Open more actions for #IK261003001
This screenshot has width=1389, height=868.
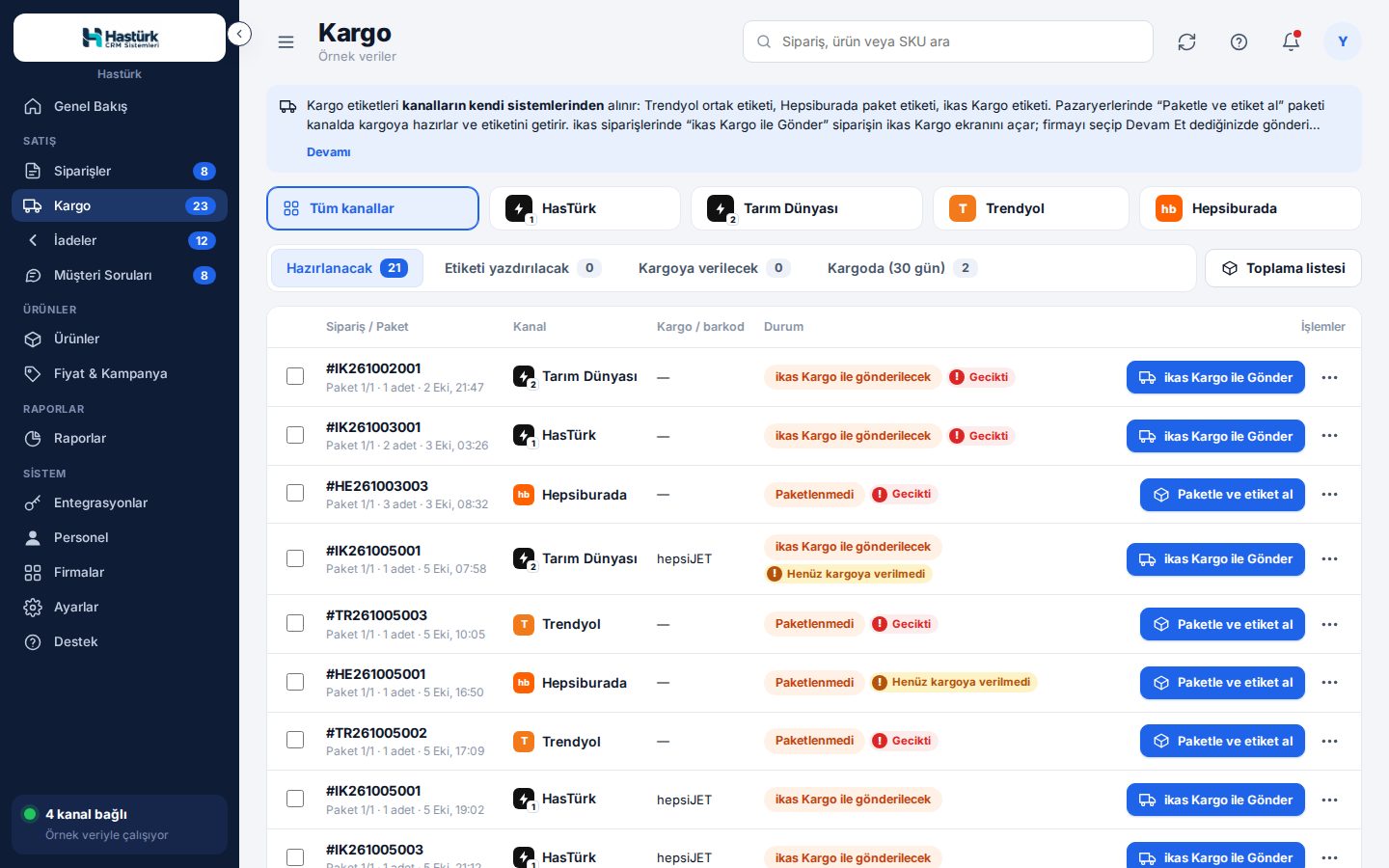pyautogui.click(x=1329, y=436)
